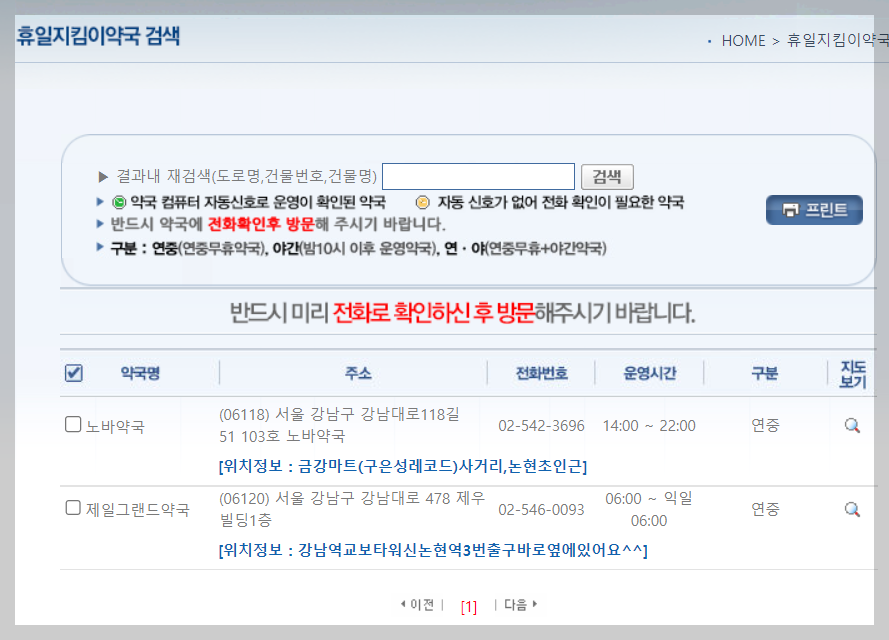Click location info mentioning 신논현역3번출구
The image size is (889, 640).
click(x=433, y=550)
